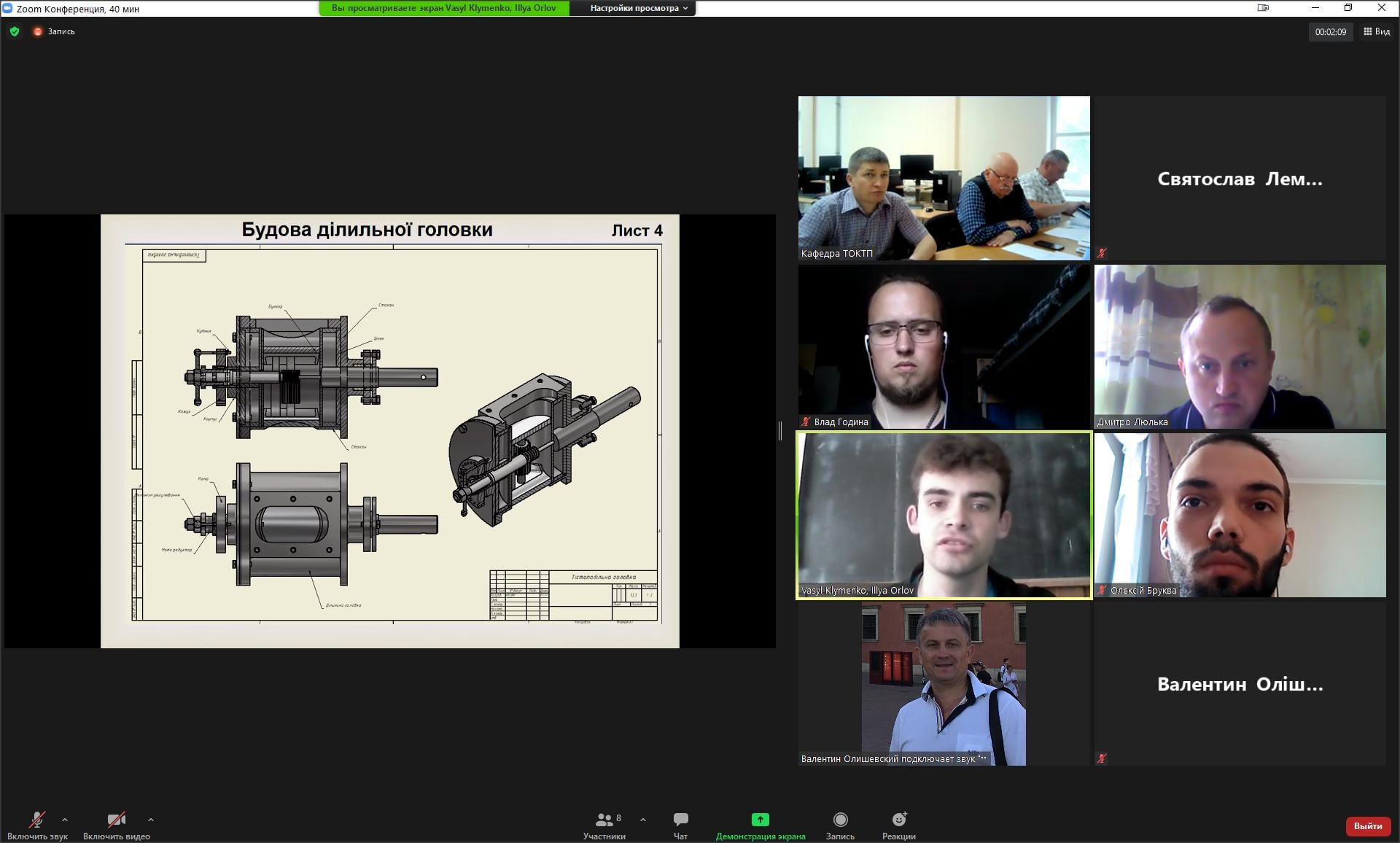Open the Reactions menu
Viewport: 1400px width, 843px height.
pyautogui.click(x=898, y=825)
